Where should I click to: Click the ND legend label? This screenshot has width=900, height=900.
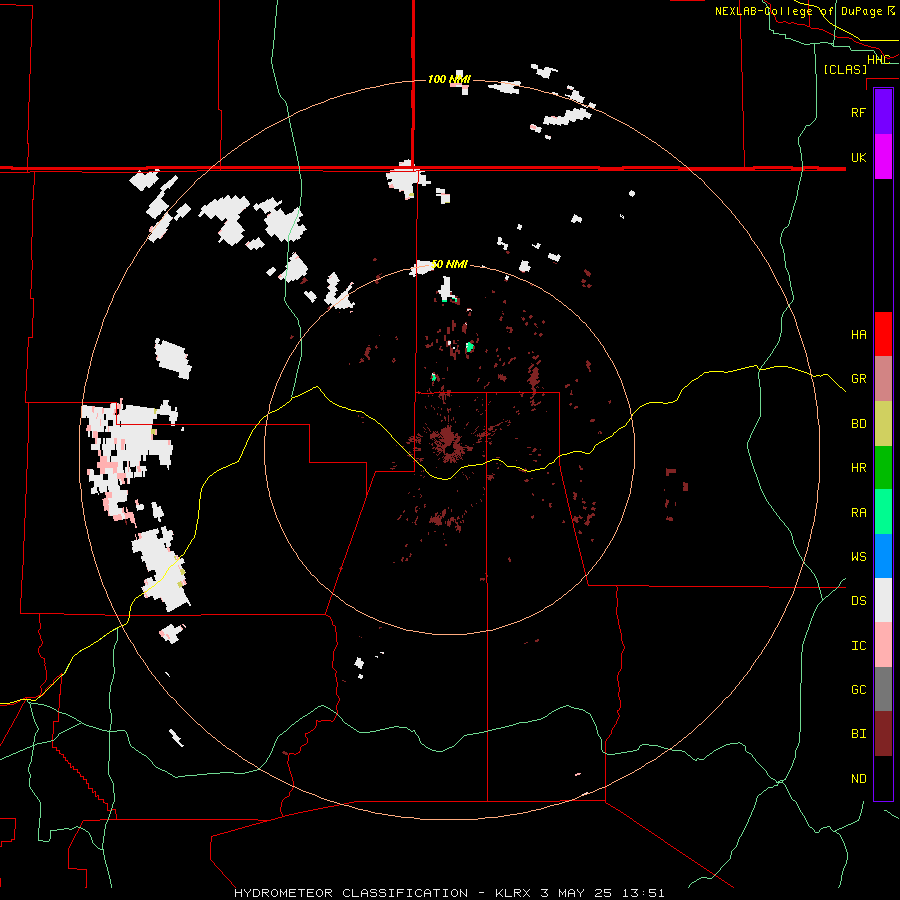tap(858, 778)
